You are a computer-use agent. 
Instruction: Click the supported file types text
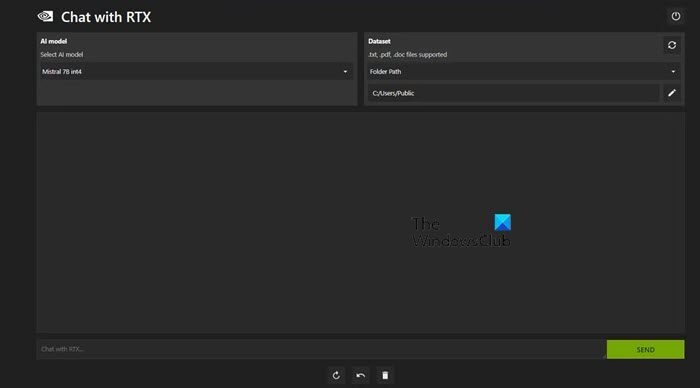407,54
